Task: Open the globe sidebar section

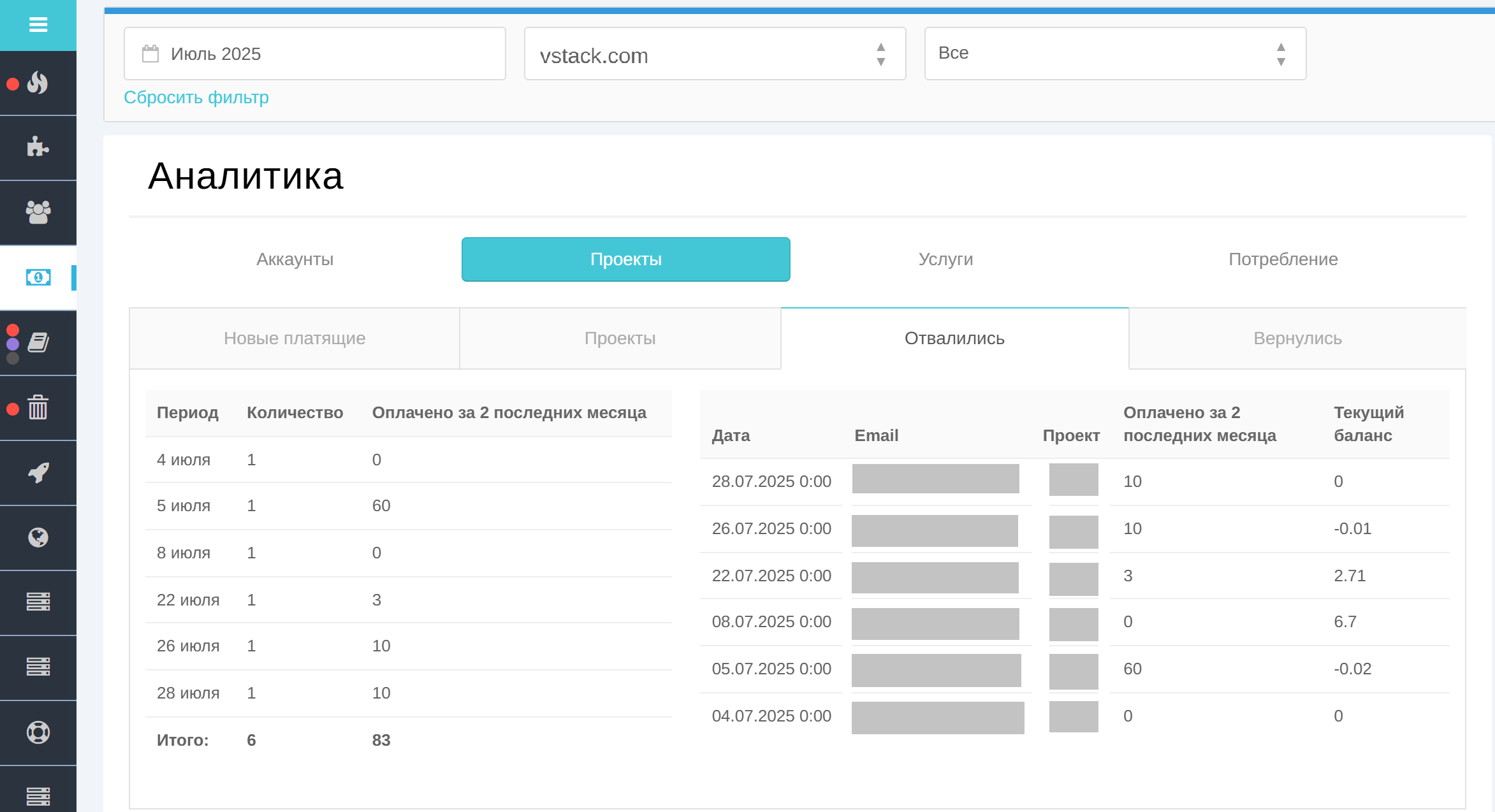Action: [38, 537]
